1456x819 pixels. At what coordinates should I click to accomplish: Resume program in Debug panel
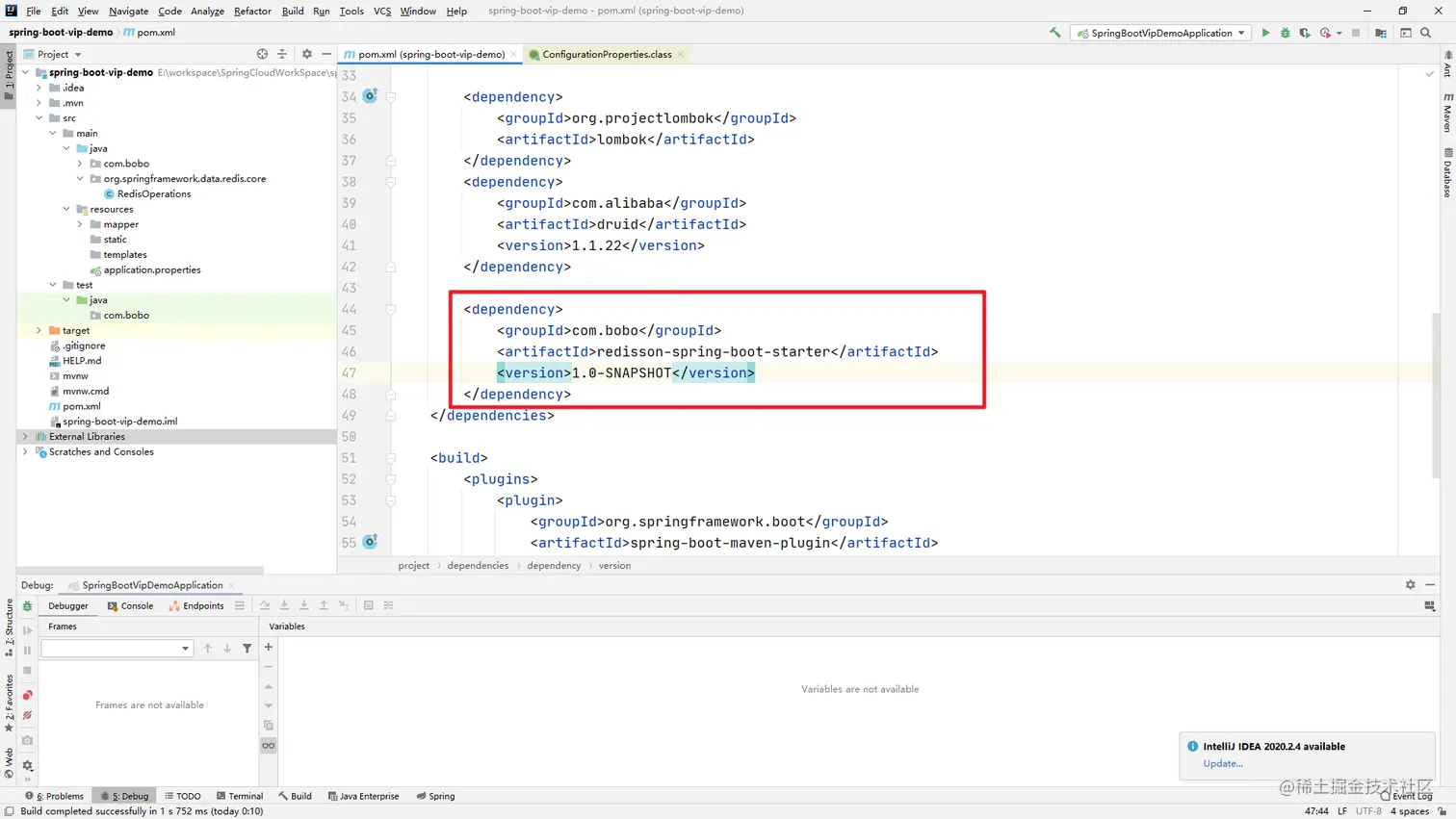point(27,630)
